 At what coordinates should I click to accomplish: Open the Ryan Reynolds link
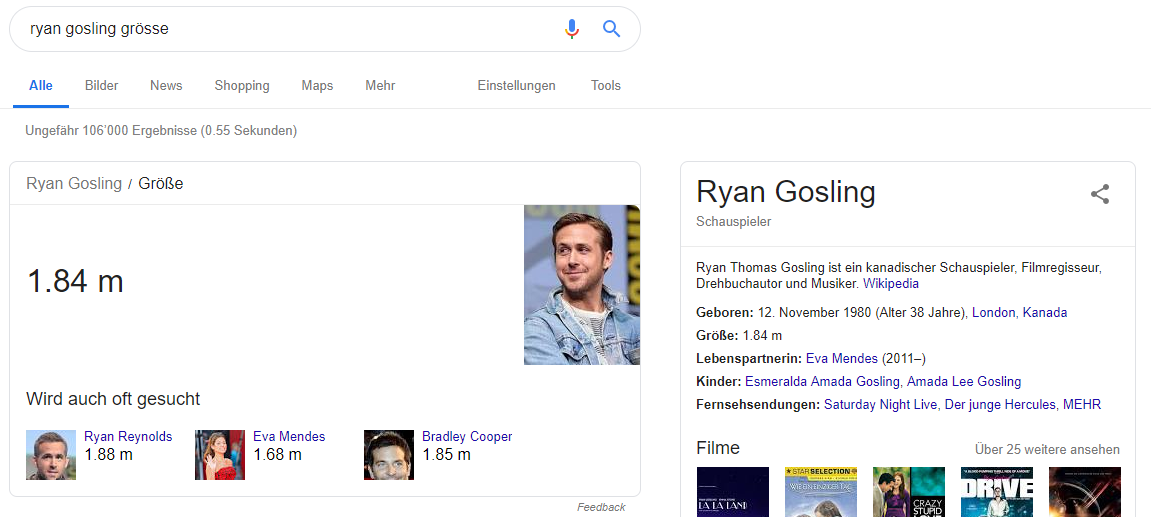click(x=128, y=436)
